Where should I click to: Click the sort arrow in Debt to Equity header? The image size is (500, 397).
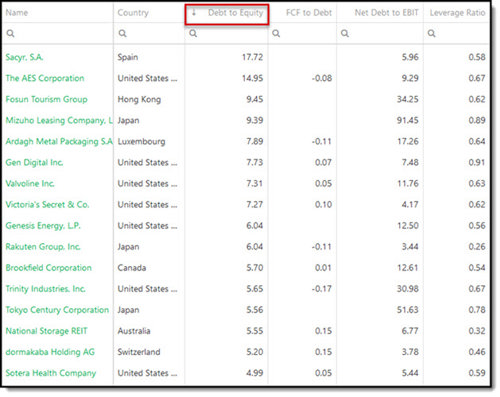coord(194,13)
